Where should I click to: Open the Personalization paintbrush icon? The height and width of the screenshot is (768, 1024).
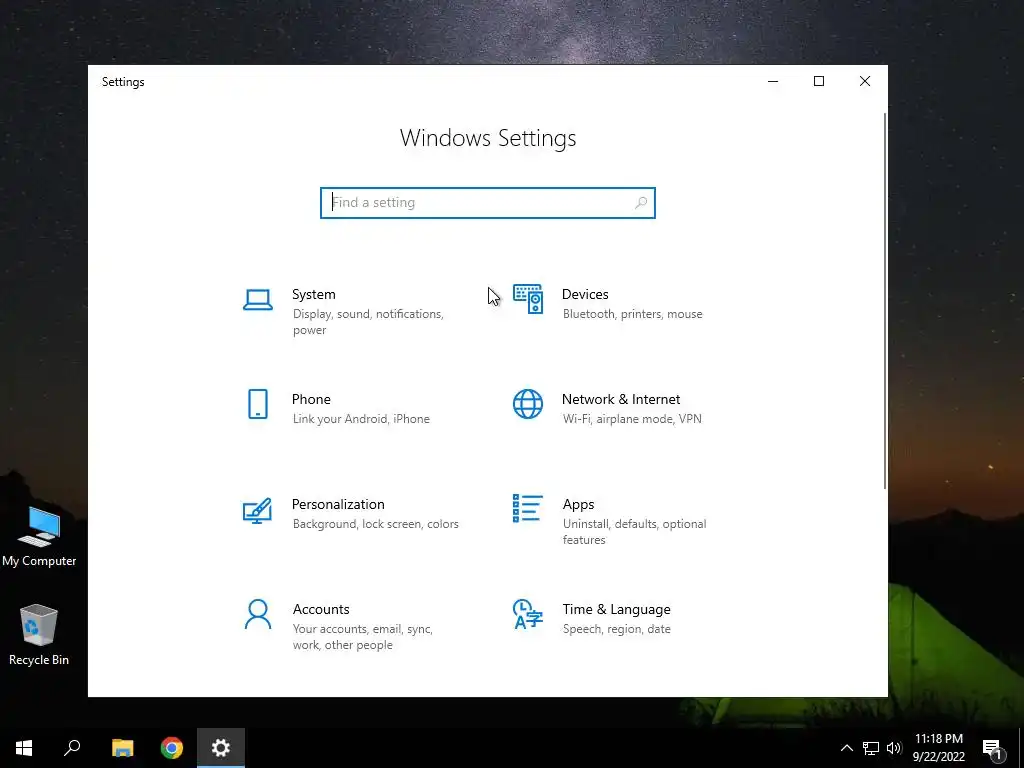click(x=257, y=511)
